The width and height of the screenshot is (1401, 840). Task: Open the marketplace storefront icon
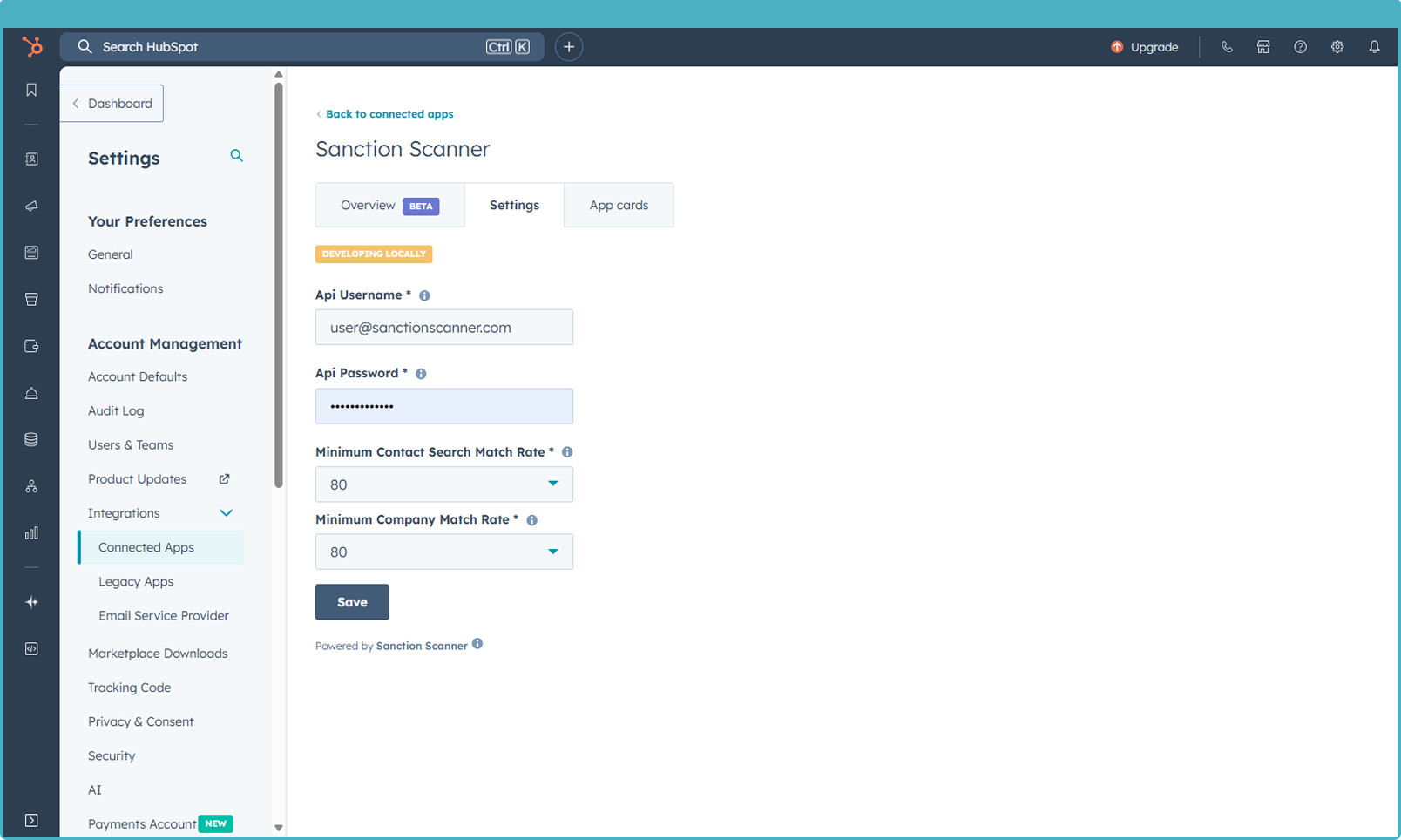(x=1263, y=47)
